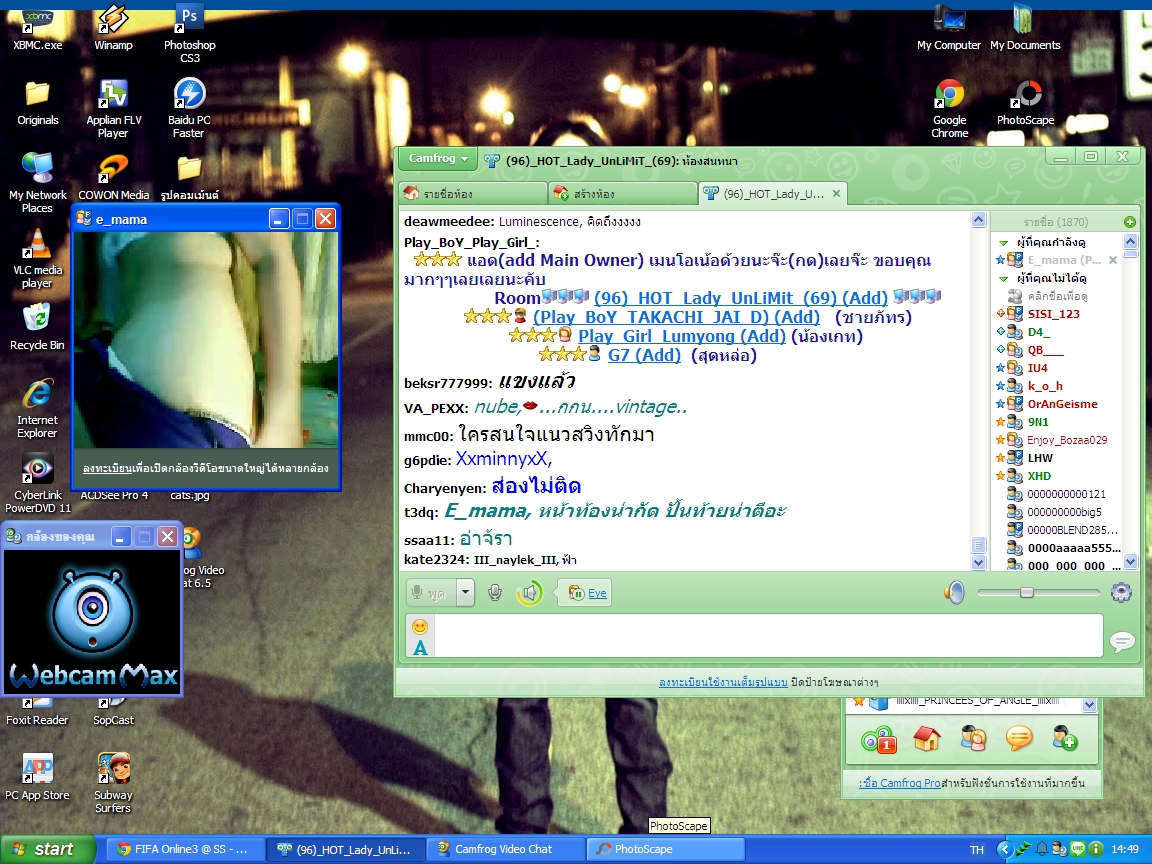
Task: Adjust the room volume slider handle
Action: [x=1026, y=592]
